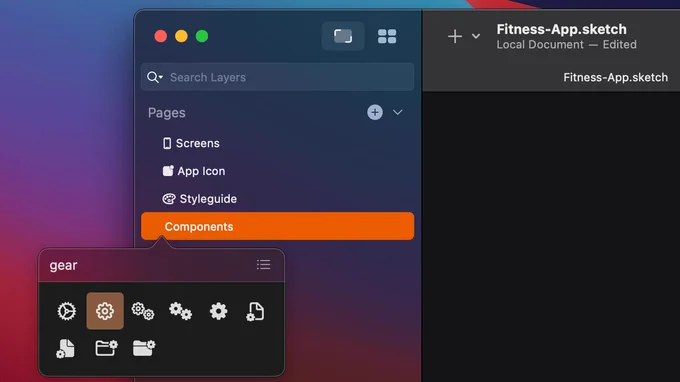The image size is (680, 382).
Task: Click the gear search field in popover
Action: [x=147, y=265]
